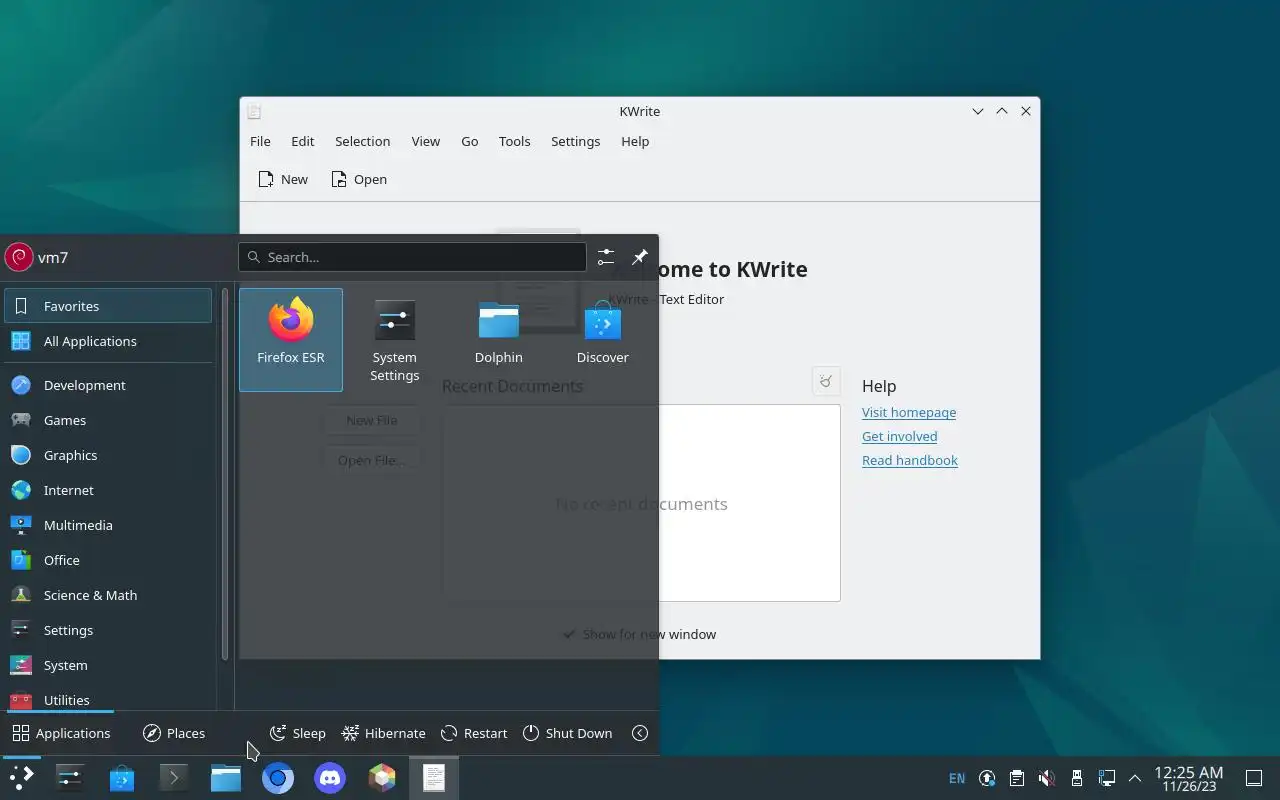Viewport: 1280px width, 800px height.
Task: Open system updates tray icon
Action: (x=987, y=778)
